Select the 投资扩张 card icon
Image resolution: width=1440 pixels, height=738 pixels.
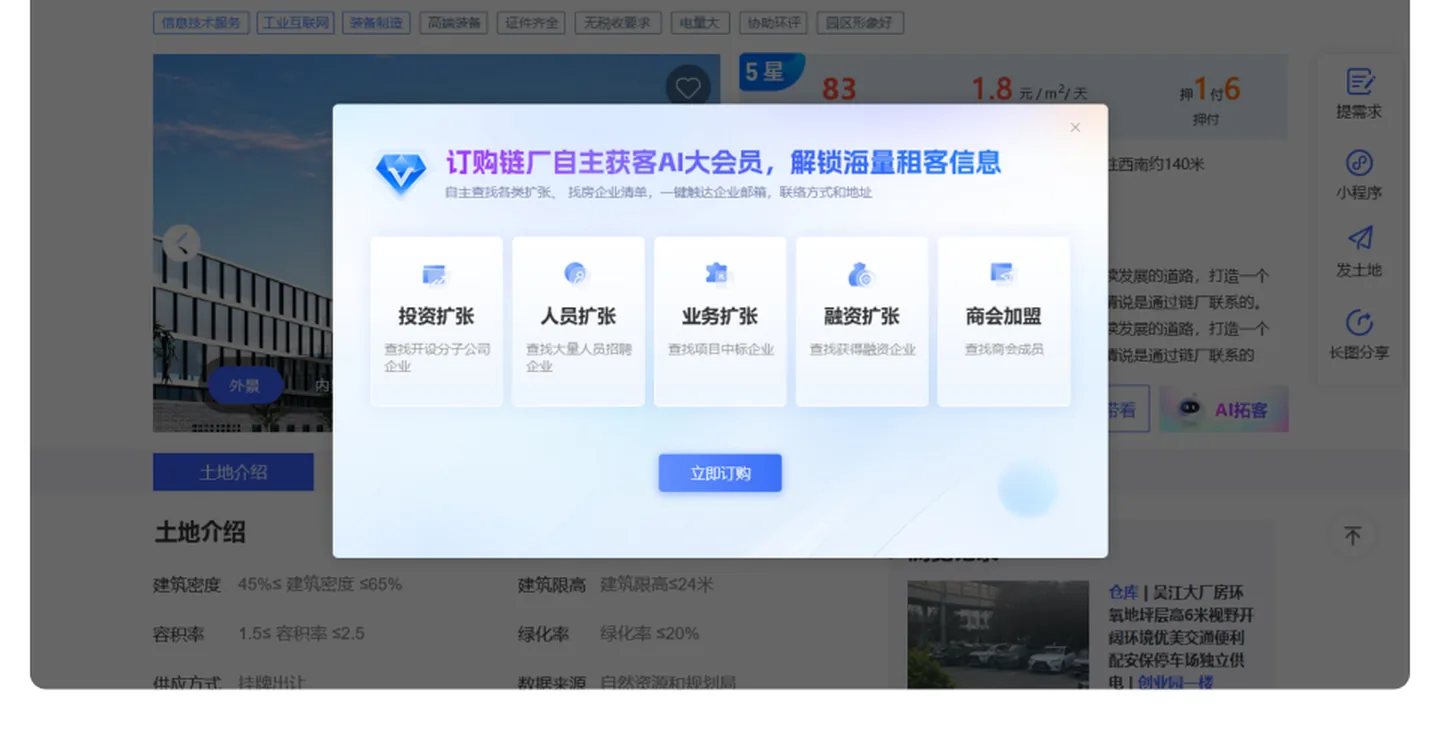435,274
